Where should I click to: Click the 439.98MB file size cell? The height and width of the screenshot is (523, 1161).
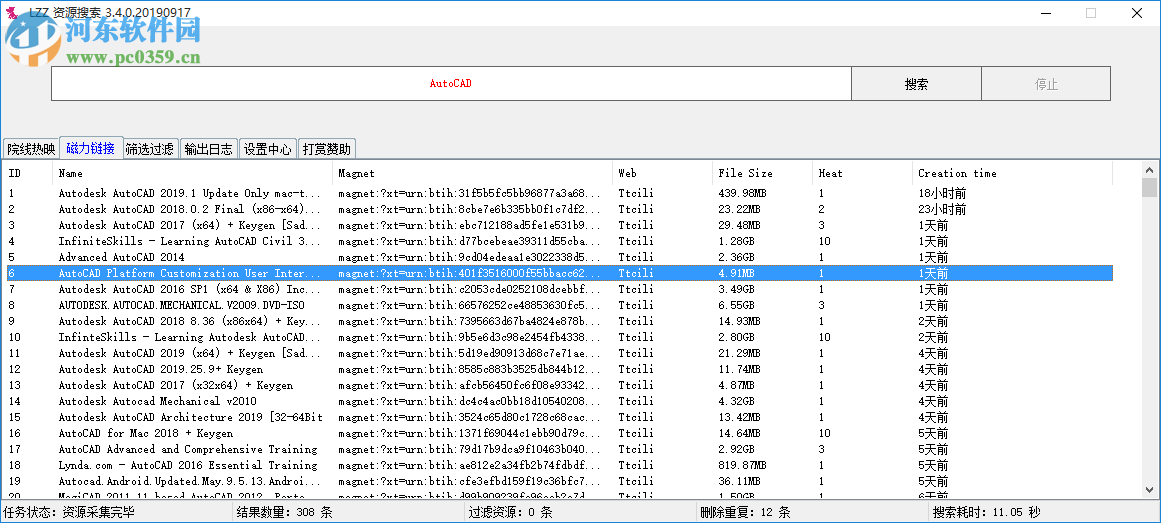click(742, 193)
